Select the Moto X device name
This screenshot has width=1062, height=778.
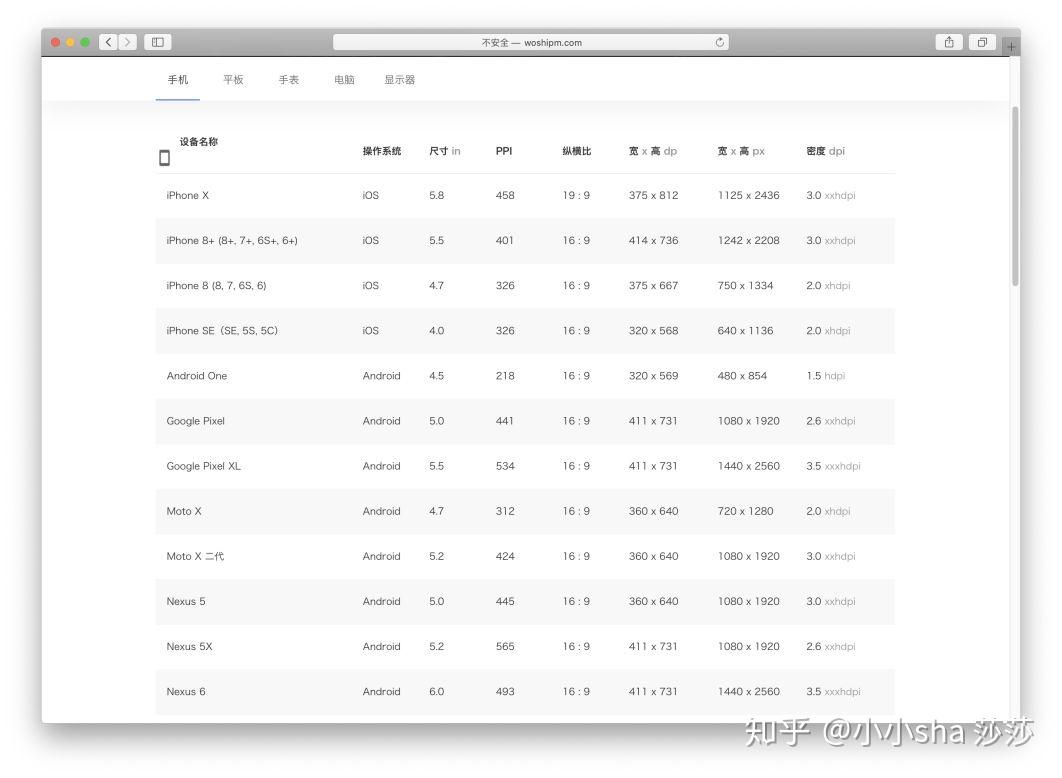184,511
